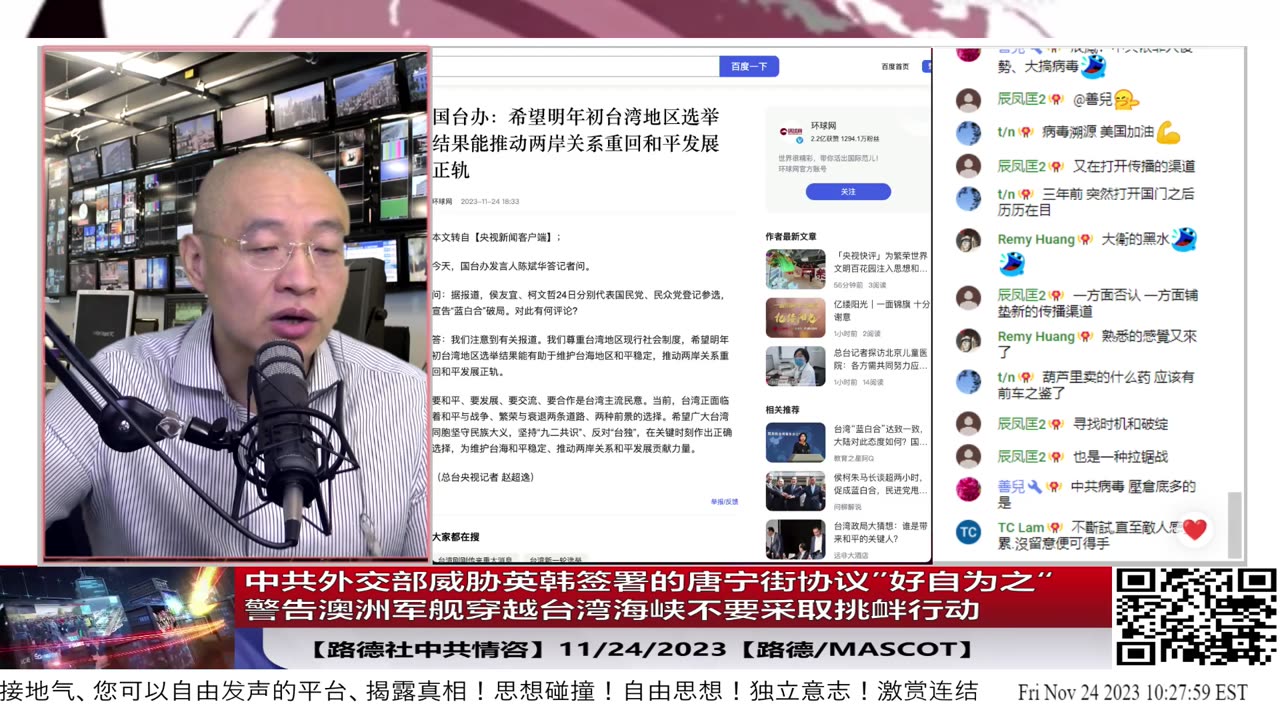
Task: Click blue laughing emoji after 大衛的黑水
Action: [x=1184, y=240]
